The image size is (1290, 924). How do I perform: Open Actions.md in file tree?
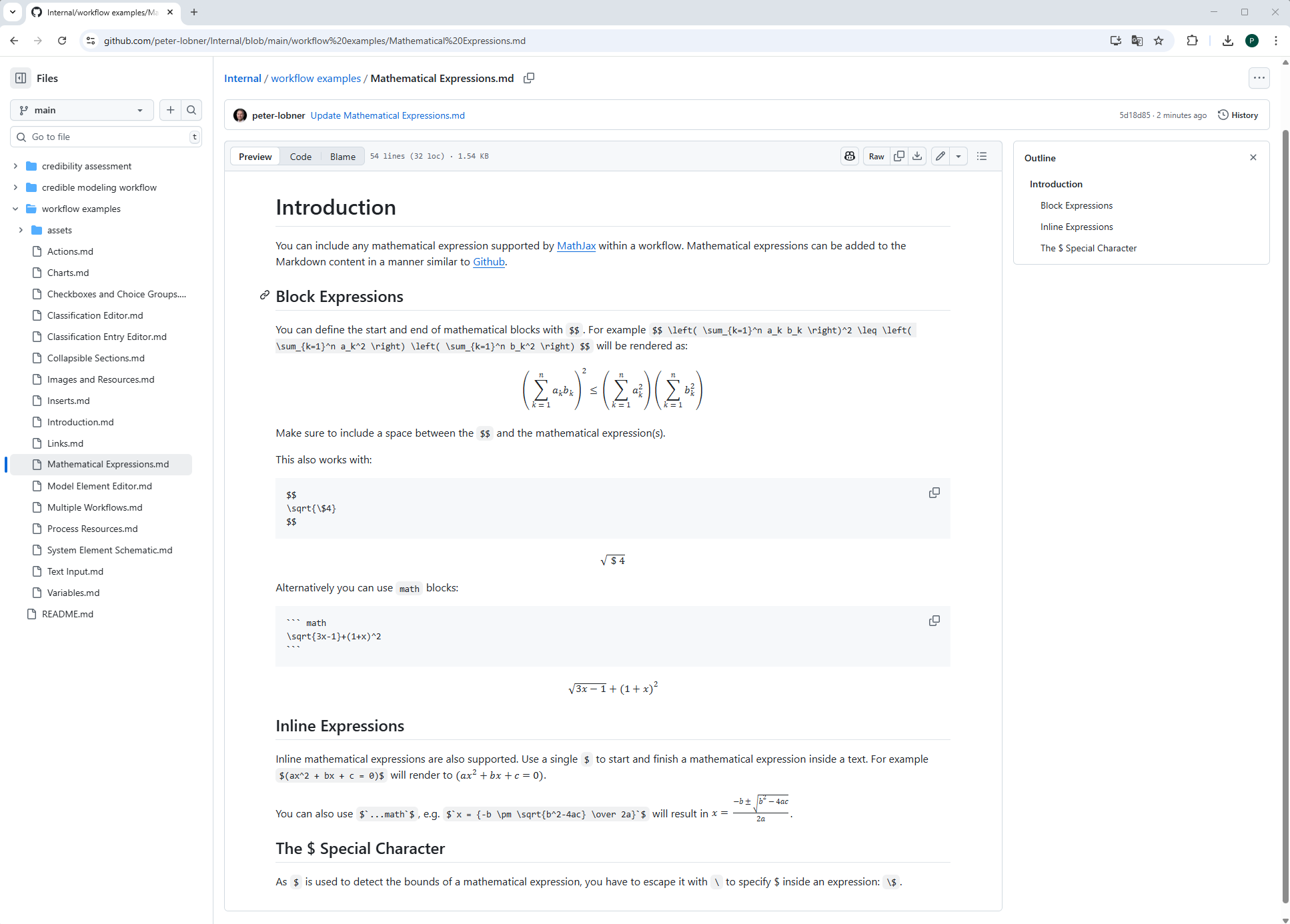[x=70, y=251]
